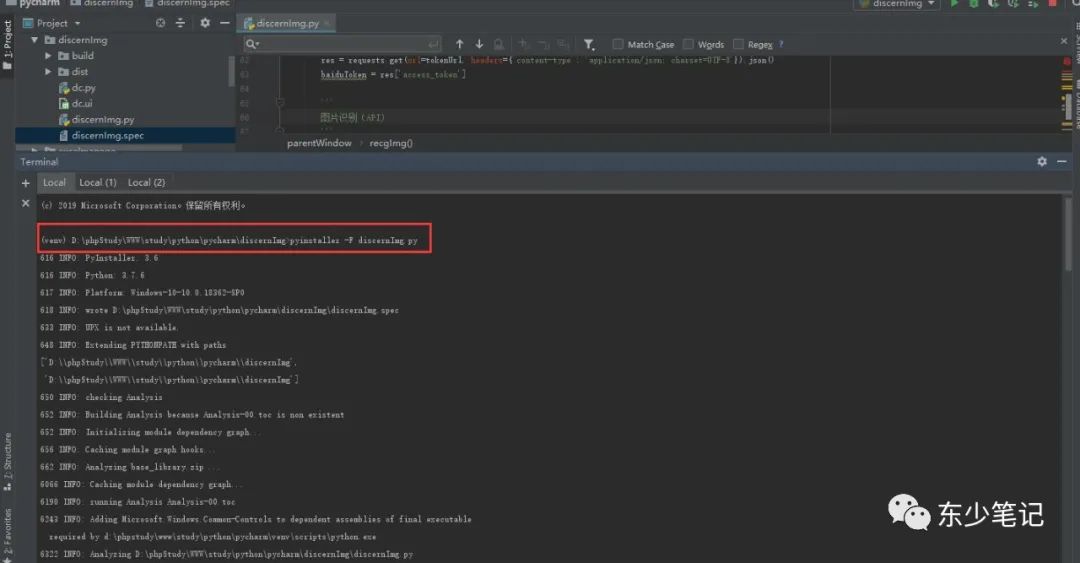Viewport: 1080px width, 563px height.
Task: Collapse all nodes in Project panel
Action: pyautogui.click(x=180, y=23)
